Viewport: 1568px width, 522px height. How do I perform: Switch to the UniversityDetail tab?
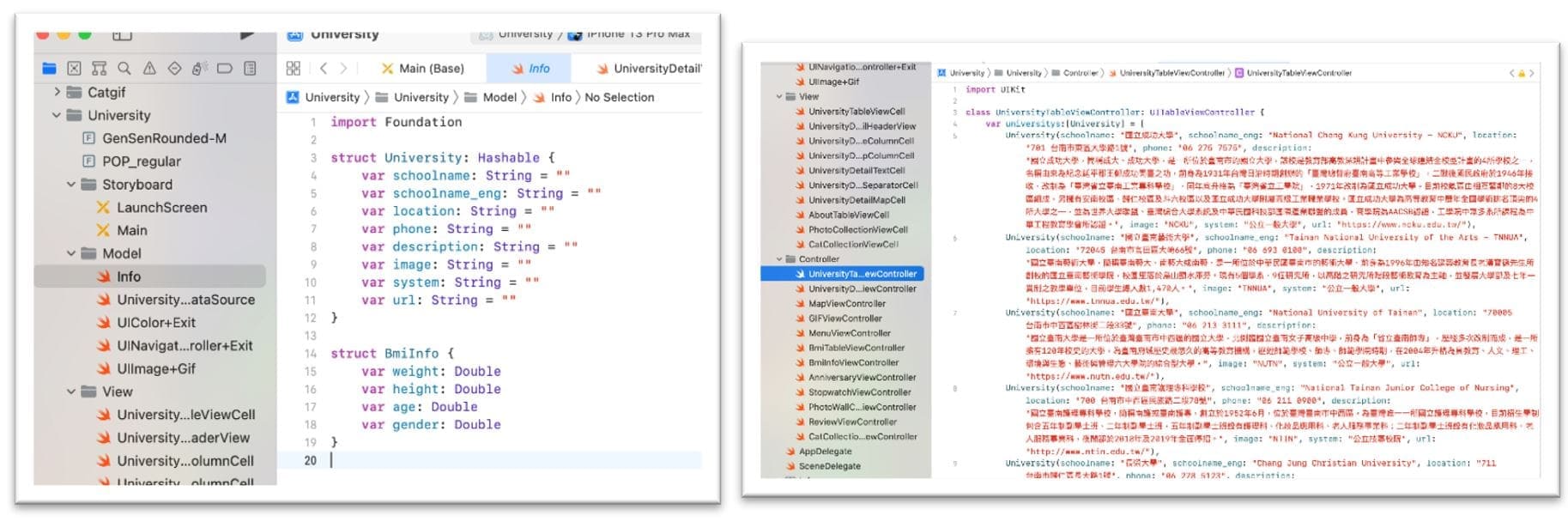(x=649, y=69)
